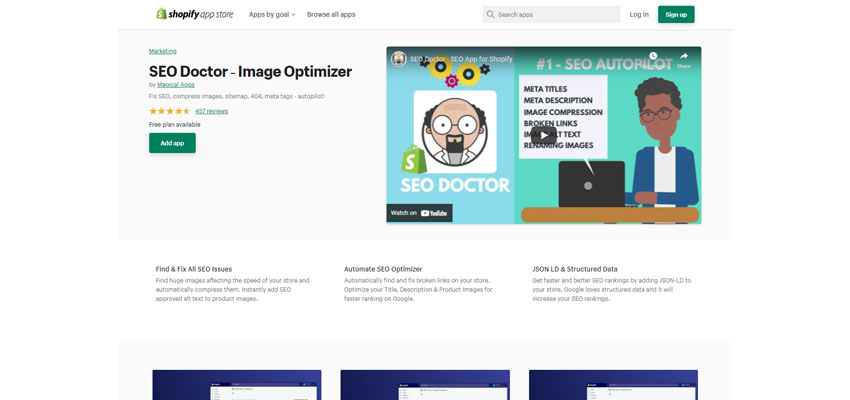Click the video channel avatar icon

pyautogui.click(x=399, y=59)
